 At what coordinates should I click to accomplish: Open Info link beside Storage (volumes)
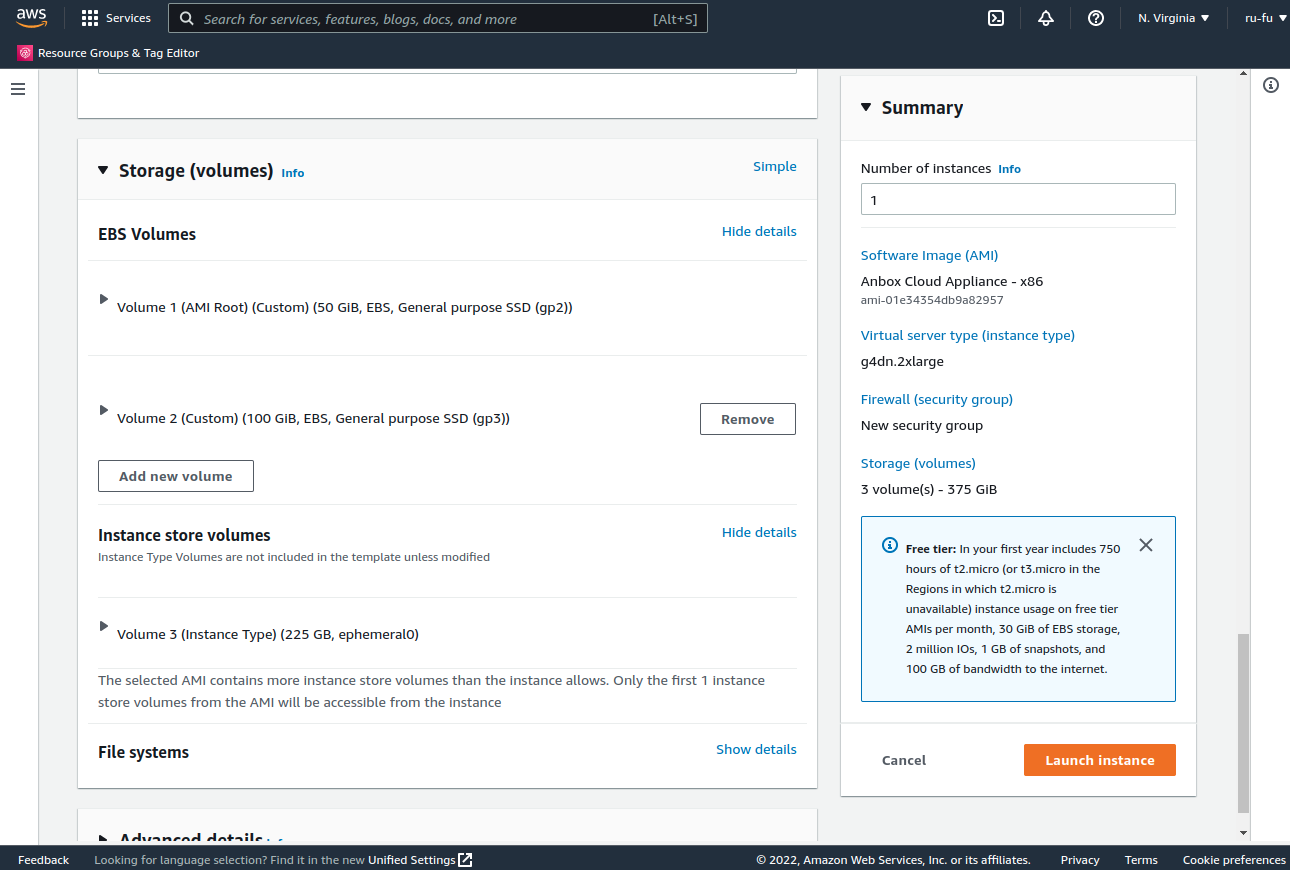click(x=292, y=173)
